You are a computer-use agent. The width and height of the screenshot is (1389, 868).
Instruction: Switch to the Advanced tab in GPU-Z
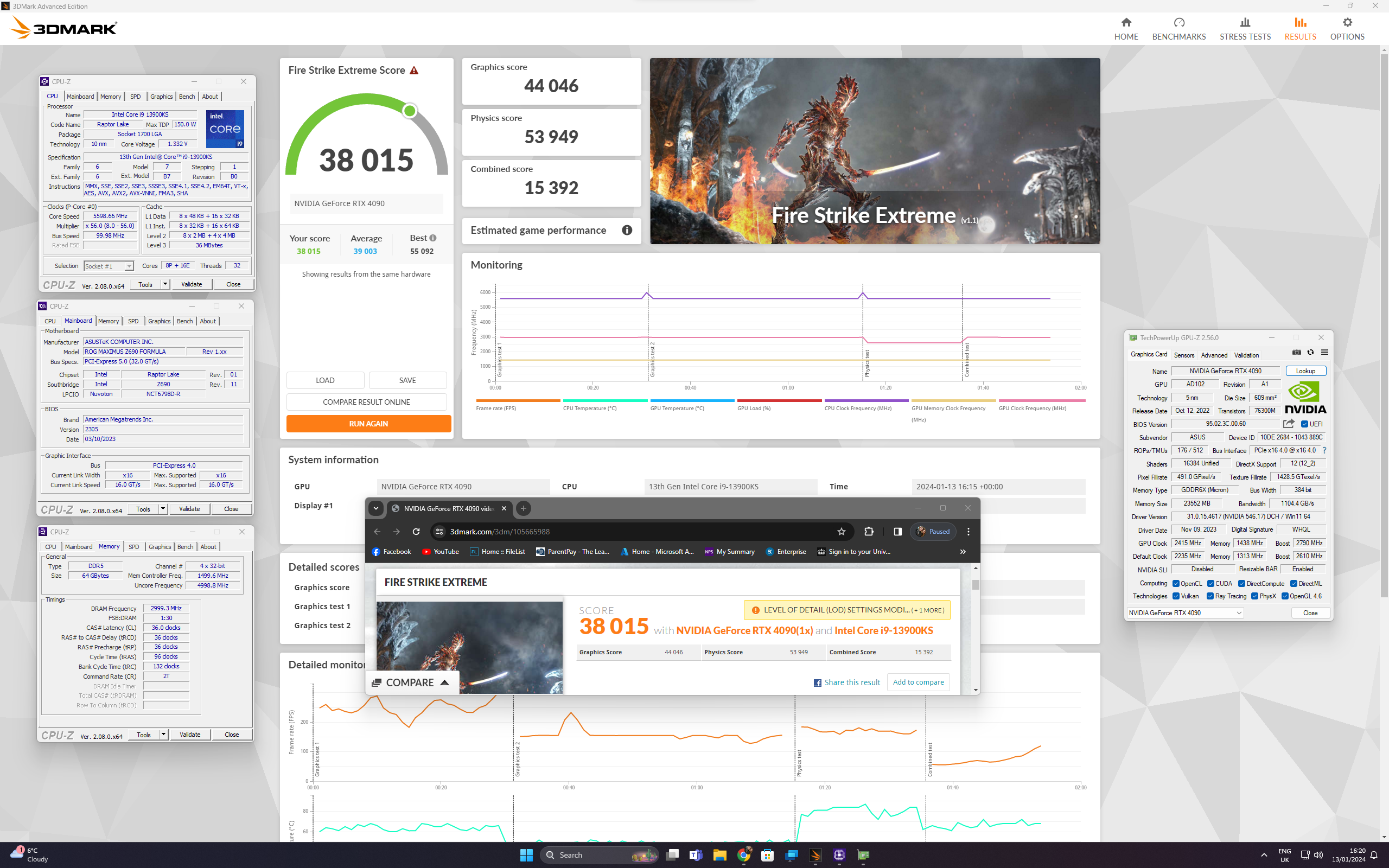1214,355
